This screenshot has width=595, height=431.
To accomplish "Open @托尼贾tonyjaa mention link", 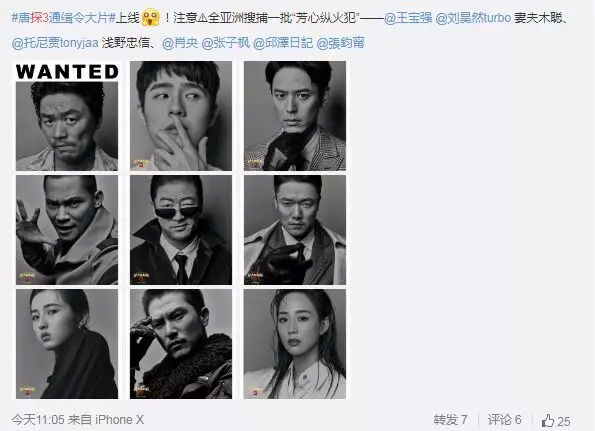I will (x=55, y=43).
